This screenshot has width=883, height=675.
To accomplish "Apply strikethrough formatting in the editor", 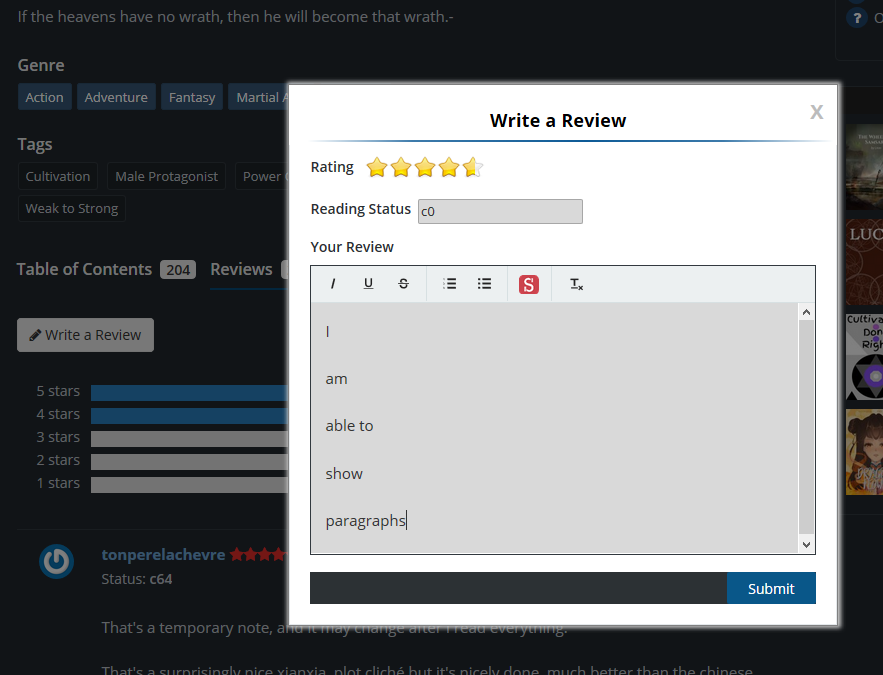I will point(403,284).
